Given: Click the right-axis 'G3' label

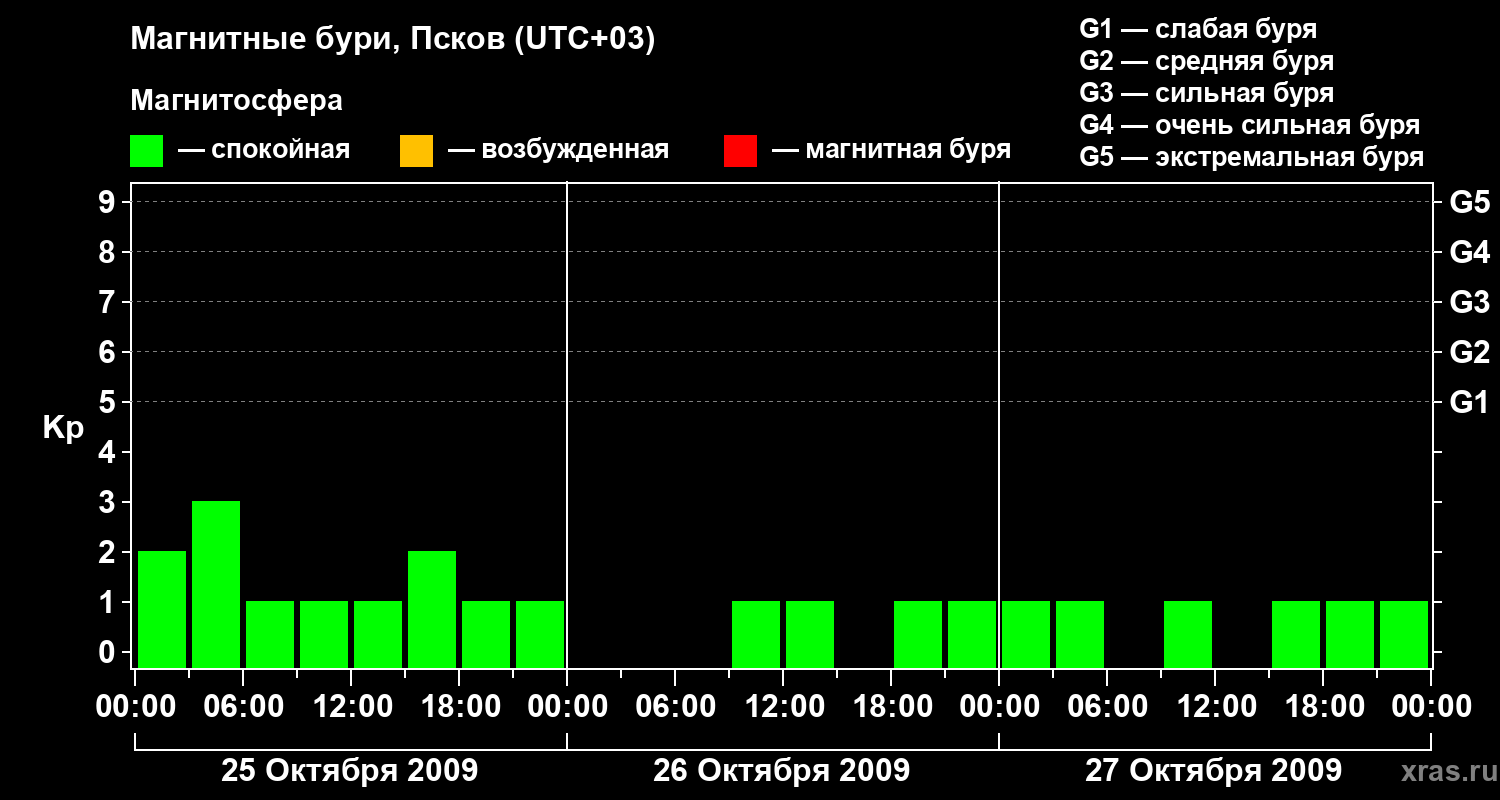Looking at the screenshot, I should click(x=1469, y=302).
